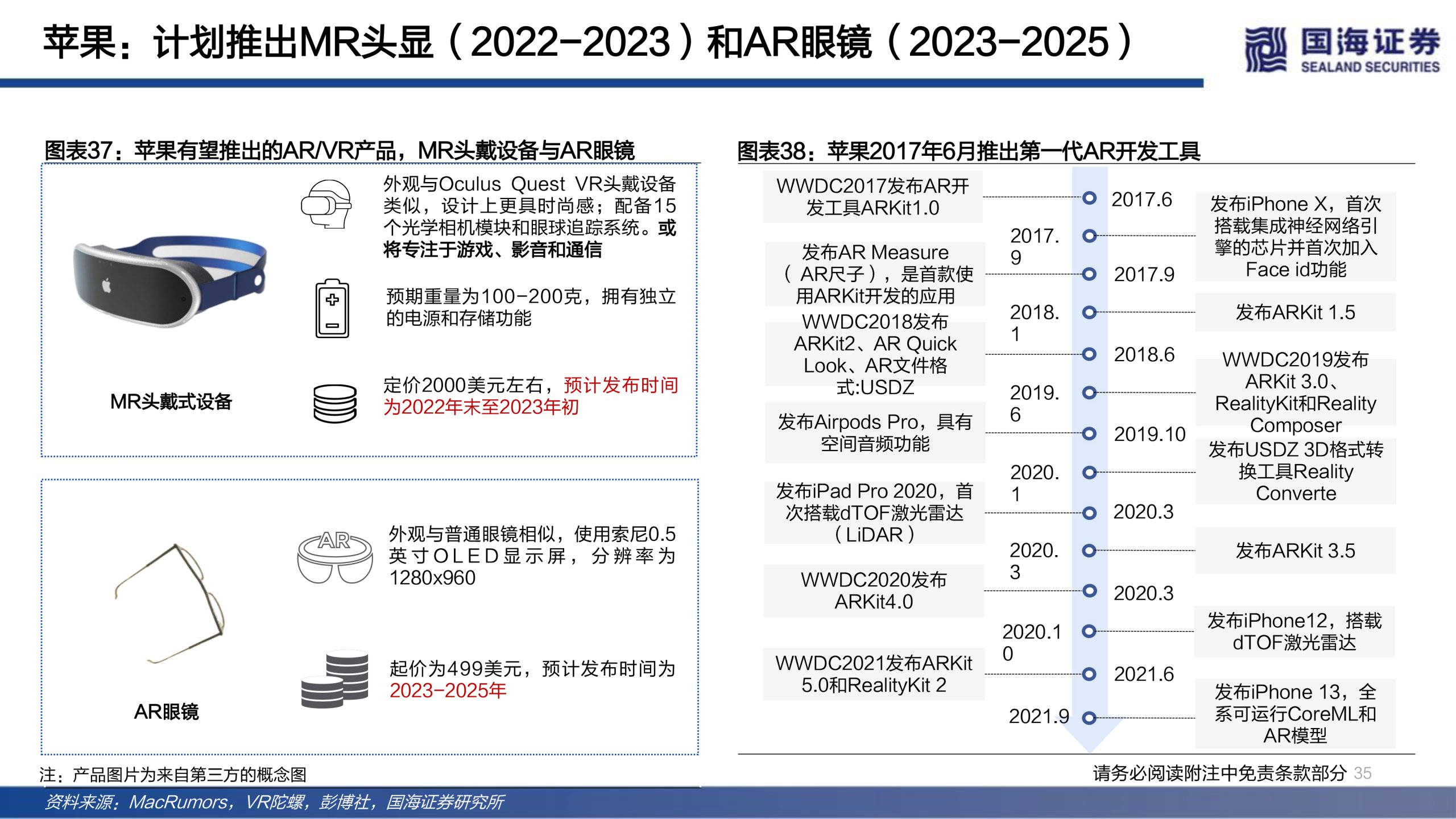Click the 发布ARKit 1.5 text box
Screen dimensions: 1456x819
[1296, 312]
